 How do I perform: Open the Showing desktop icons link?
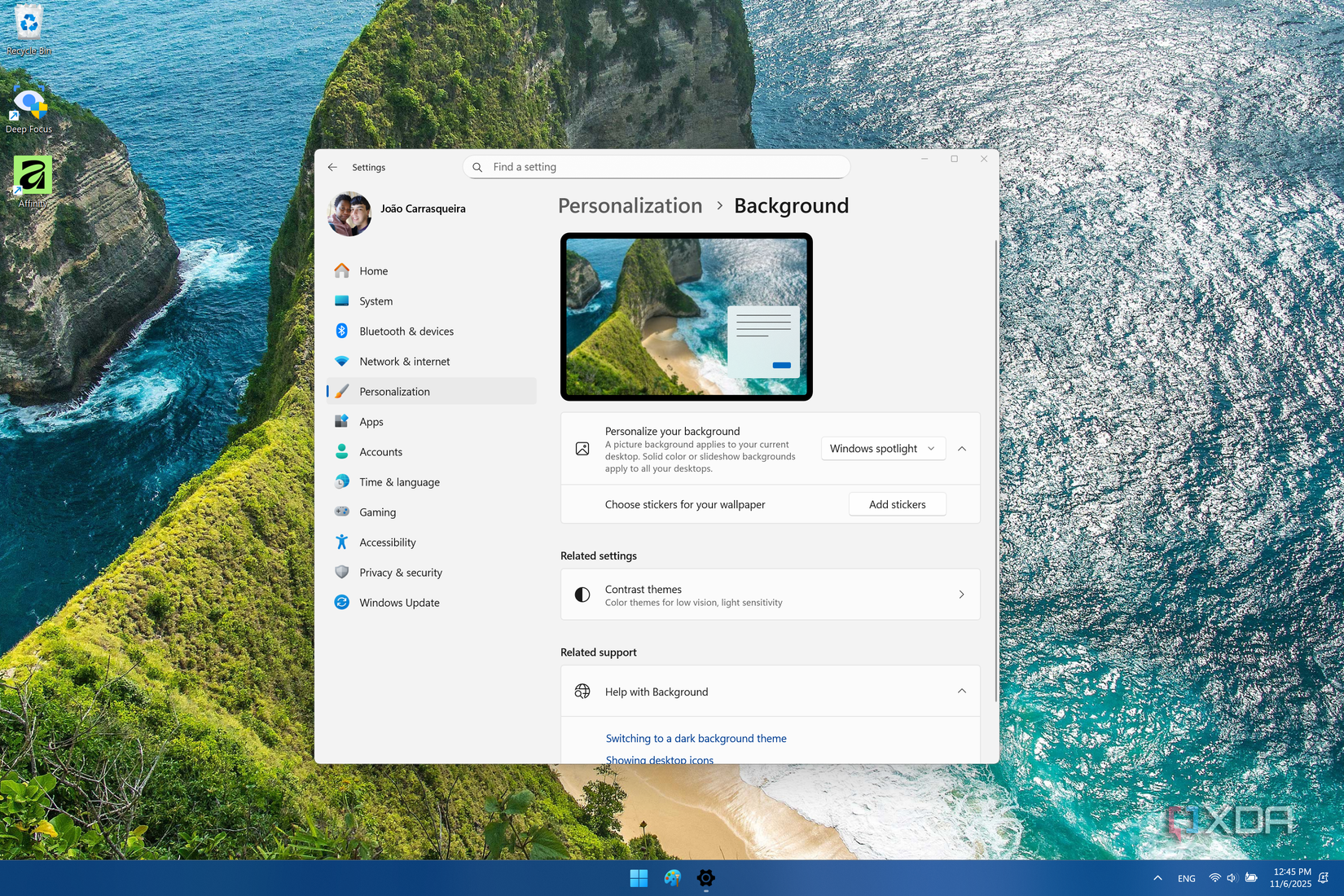click(659, 759)
